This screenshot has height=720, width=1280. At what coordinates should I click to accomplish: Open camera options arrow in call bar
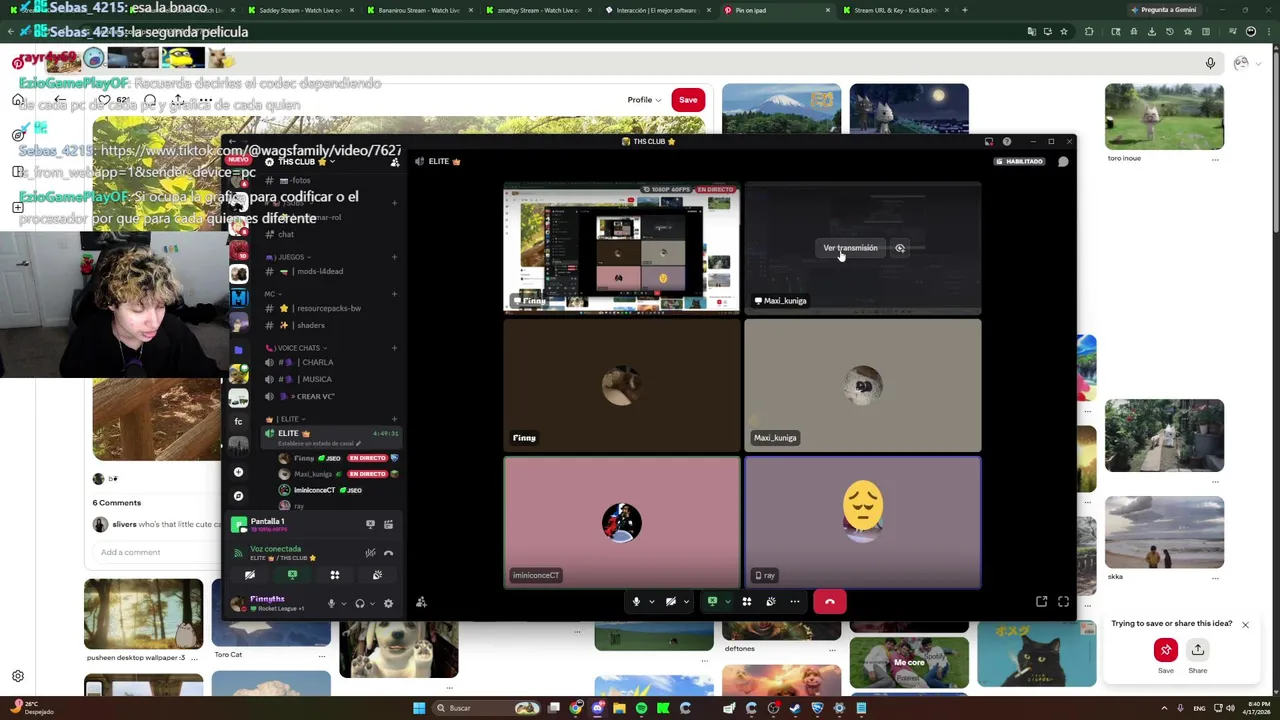coord(686,602)
